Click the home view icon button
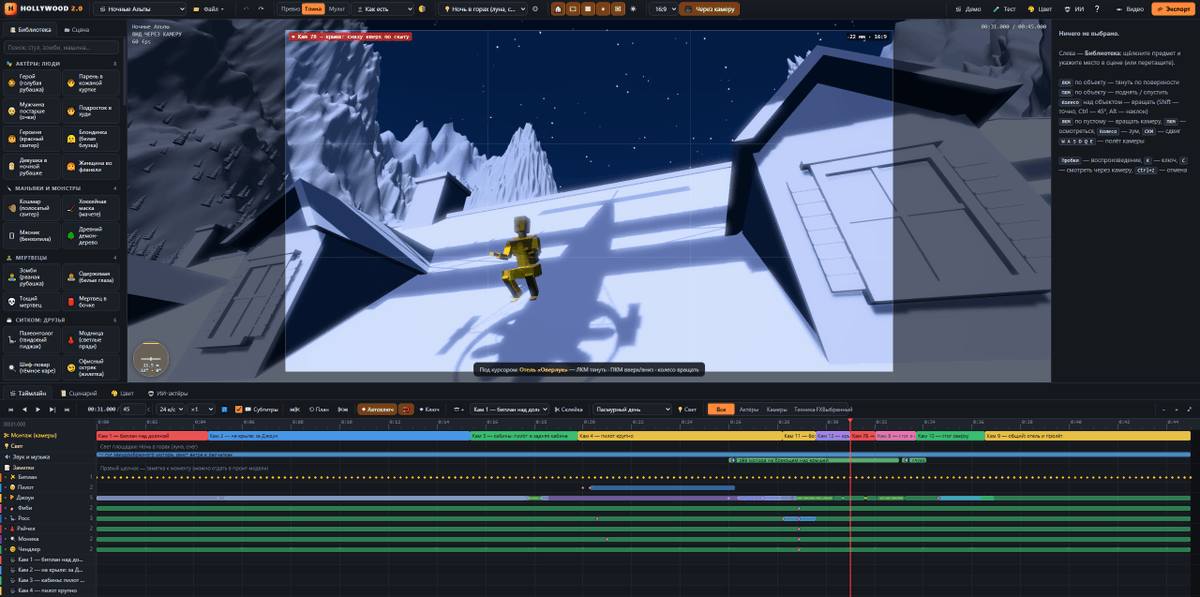 coord(558,9)
